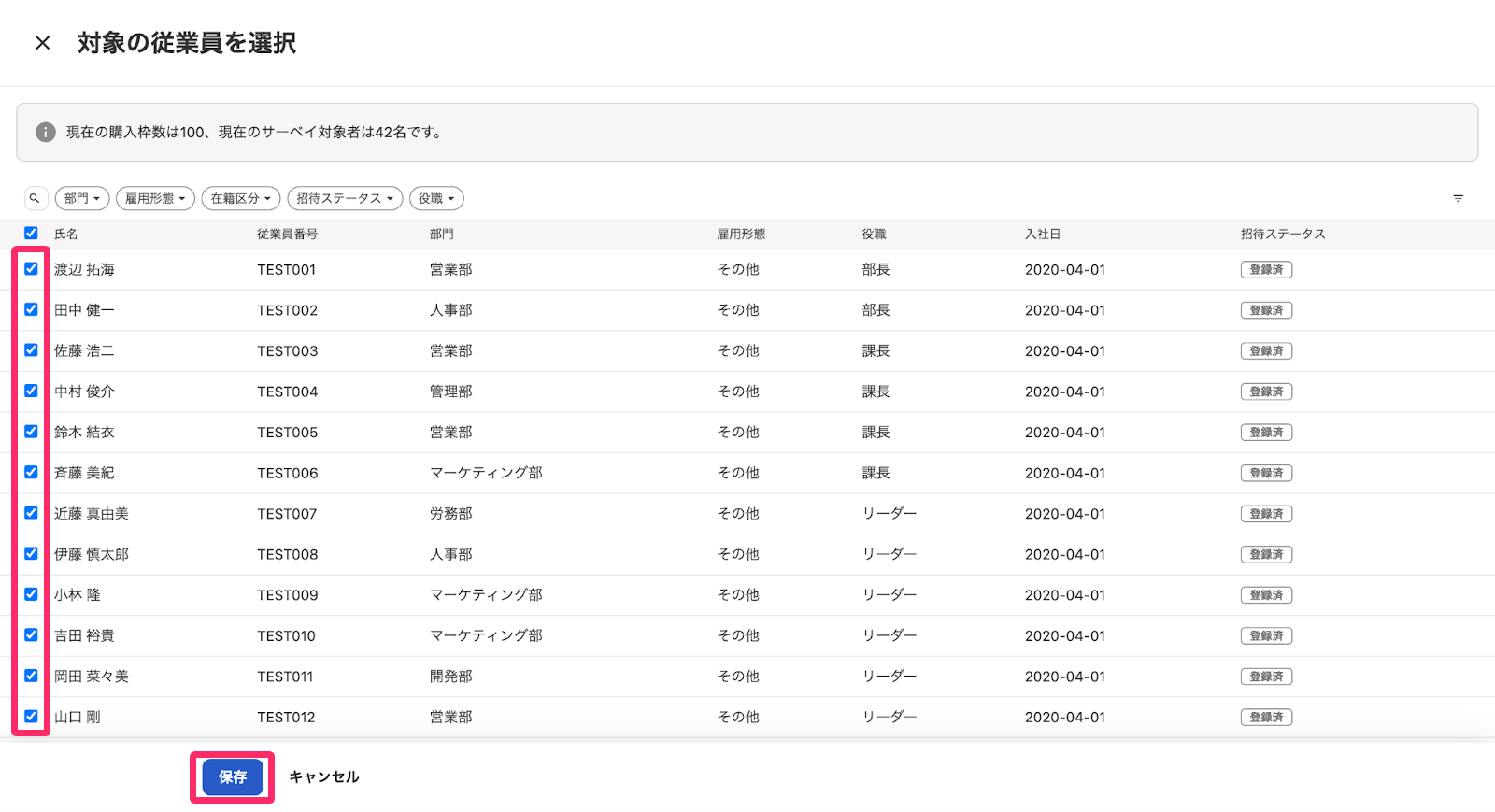The image size is (1495, 812).
Task: Click マーケティング部 in the TEST009 row
Action: pyautogui.click(x=486, y=595)
